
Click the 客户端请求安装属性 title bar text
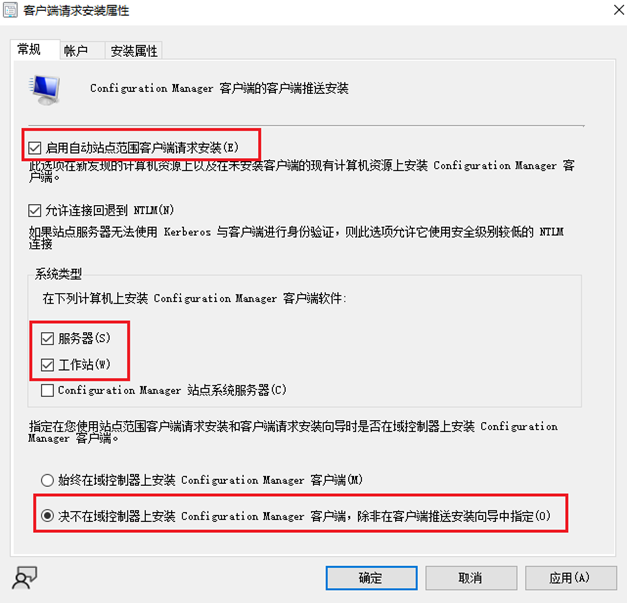tap(76, 10)
